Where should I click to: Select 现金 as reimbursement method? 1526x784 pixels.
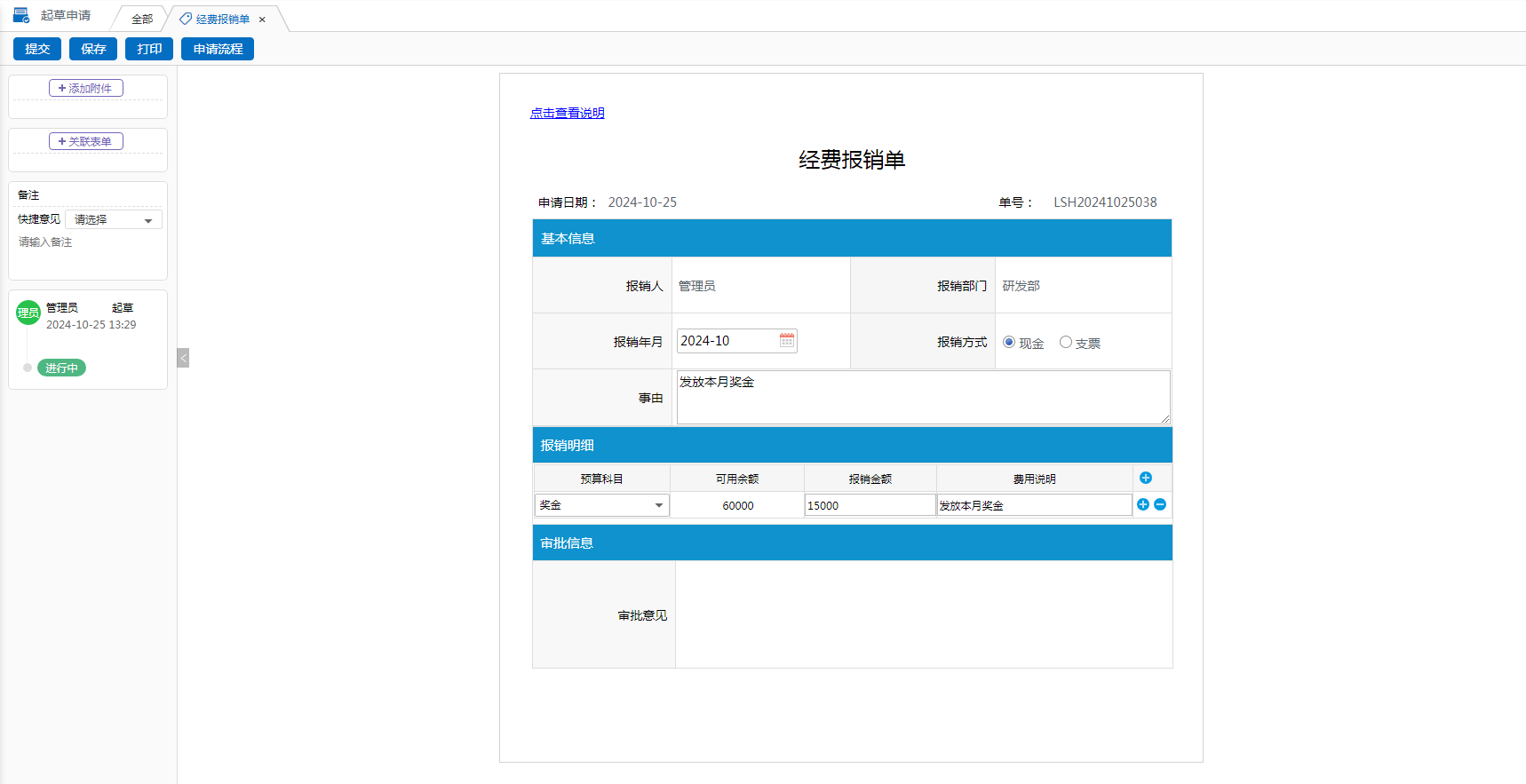pyautogui.click(x=1009, y=342)
